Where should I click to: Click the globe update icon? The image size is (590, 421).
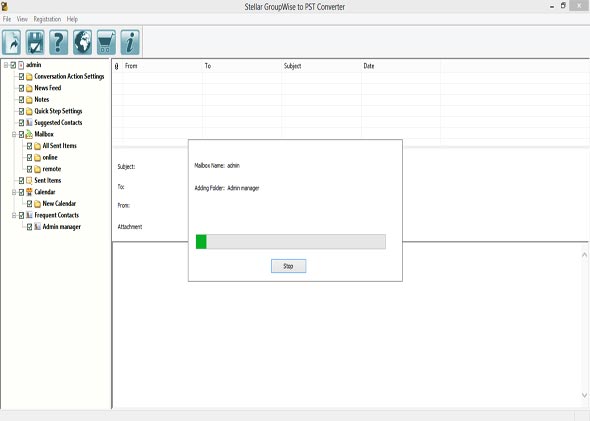click(82, 42)
